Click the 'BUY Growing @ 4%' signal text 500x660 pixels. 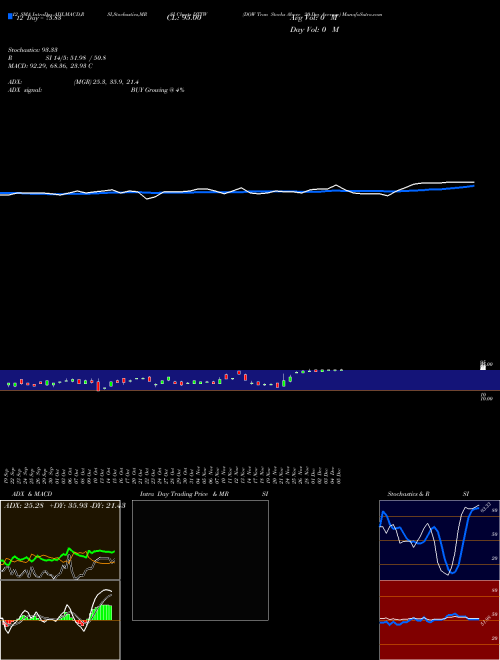157,90
